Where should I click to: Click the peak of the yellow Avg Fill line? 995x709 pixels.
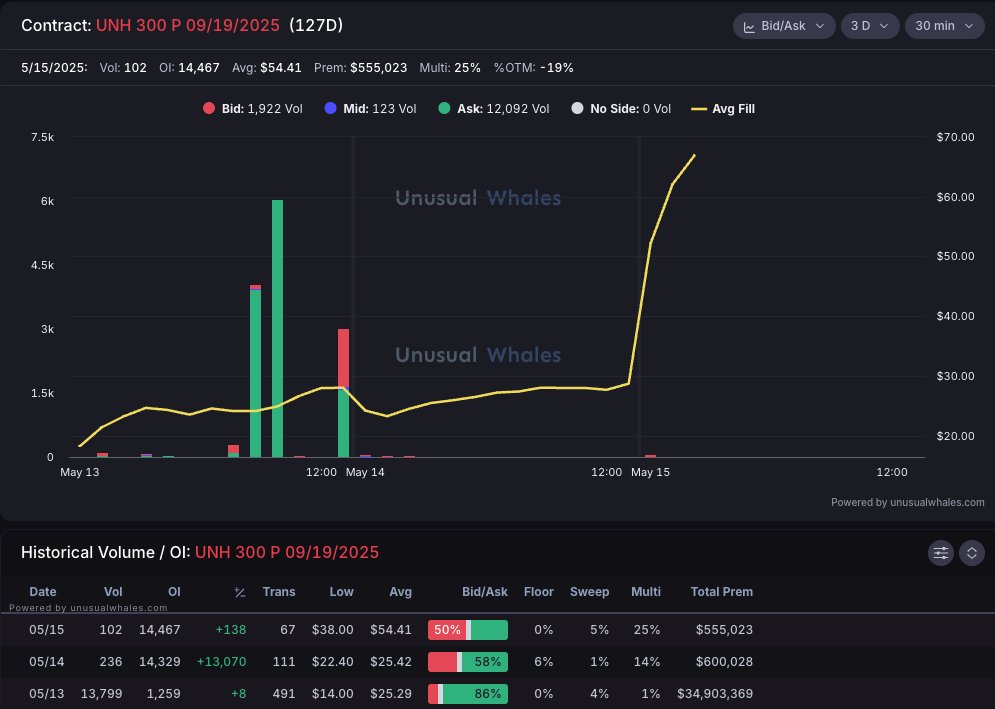(694, 155)
